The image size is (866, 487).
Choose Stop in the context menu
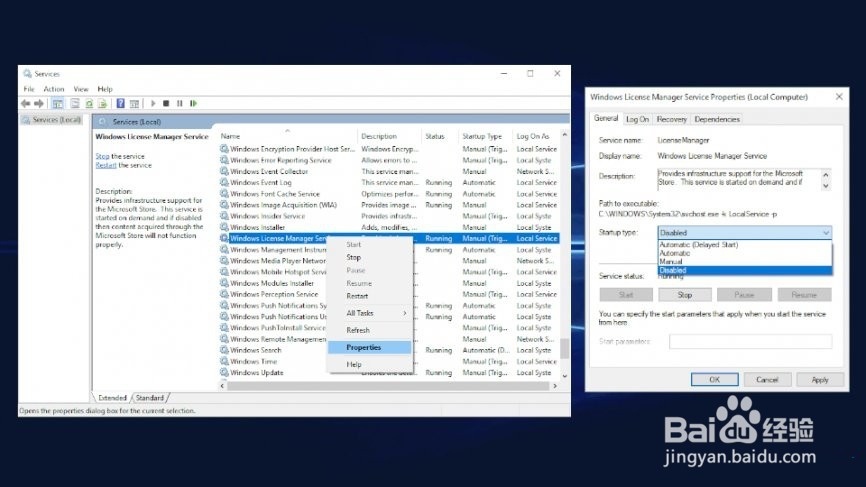[x=353, y=257]
